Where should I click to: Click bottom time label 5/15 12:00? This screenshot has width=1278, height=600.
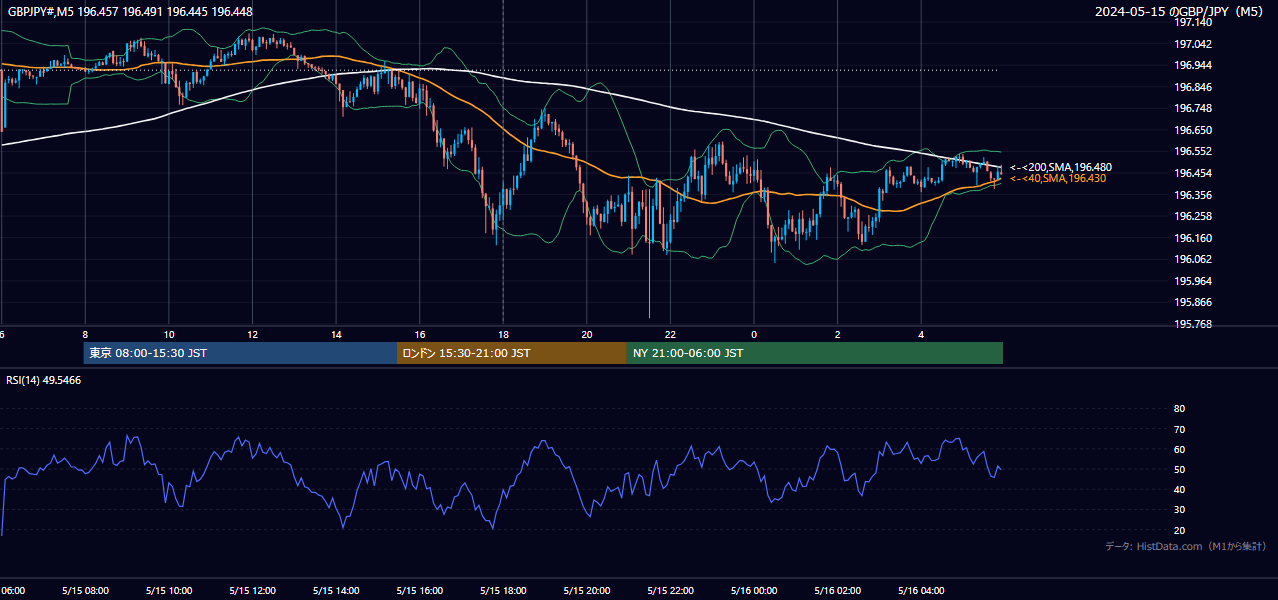coord(253,591)
